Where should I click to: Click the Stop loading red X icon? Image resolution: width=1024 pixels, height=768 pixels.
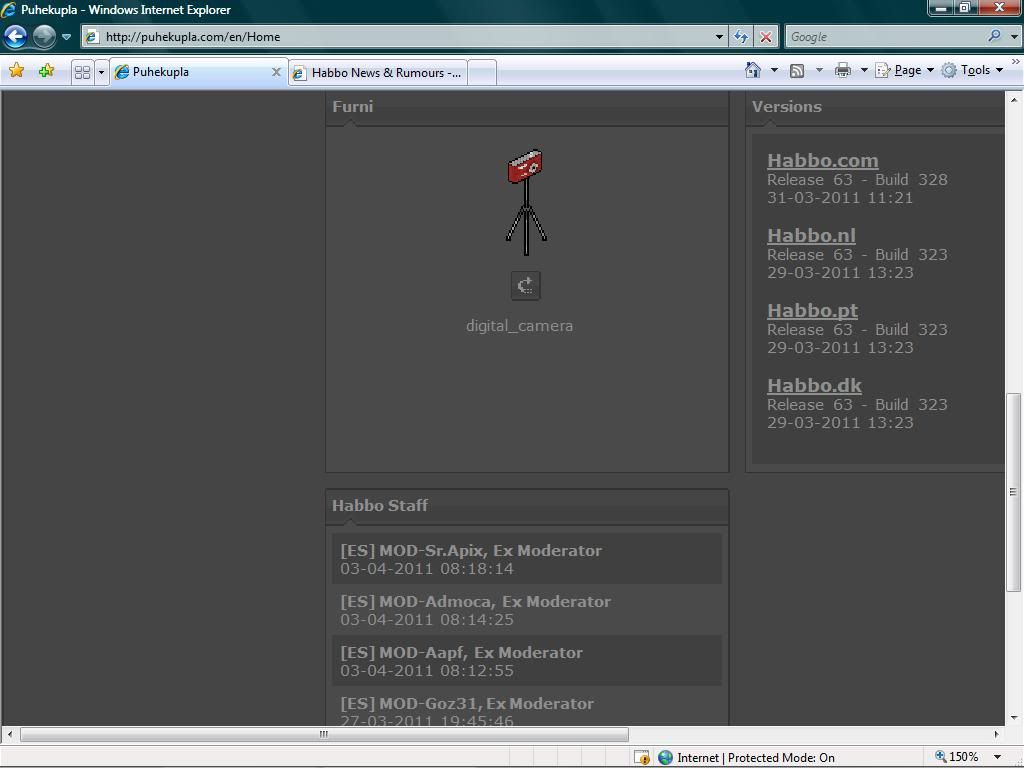click(x=766, y=37)
